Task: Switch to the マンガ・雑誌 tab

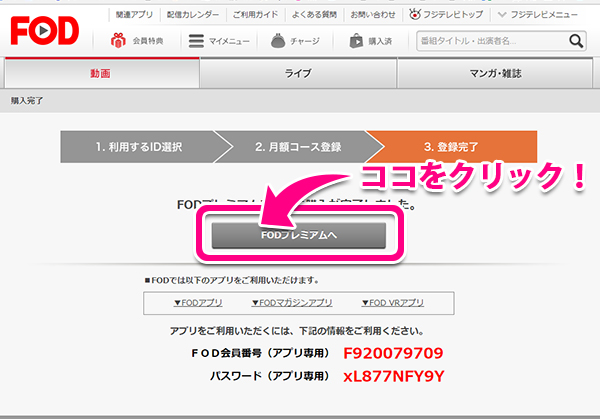Action: pos(495,73)
